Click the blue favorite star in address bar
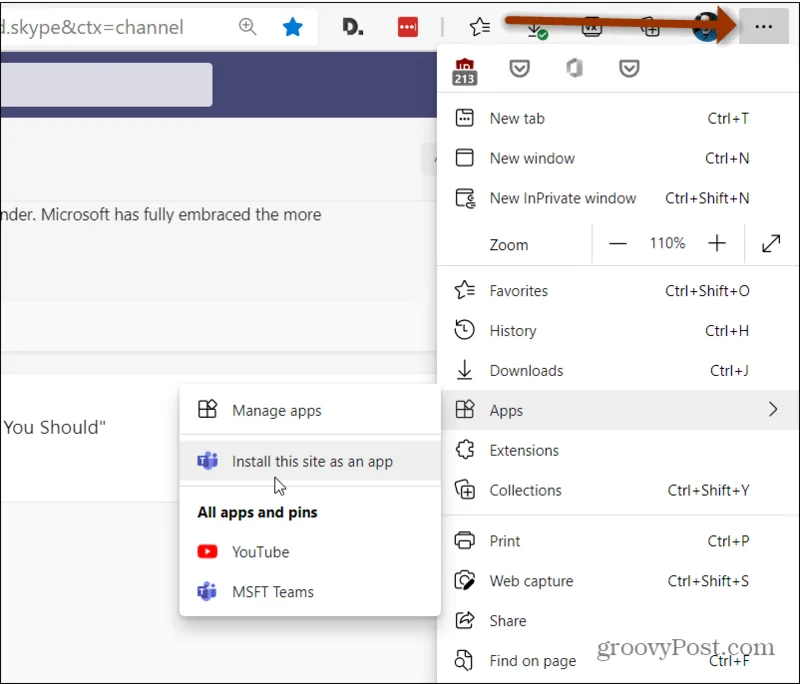 (x=292, y=27)
